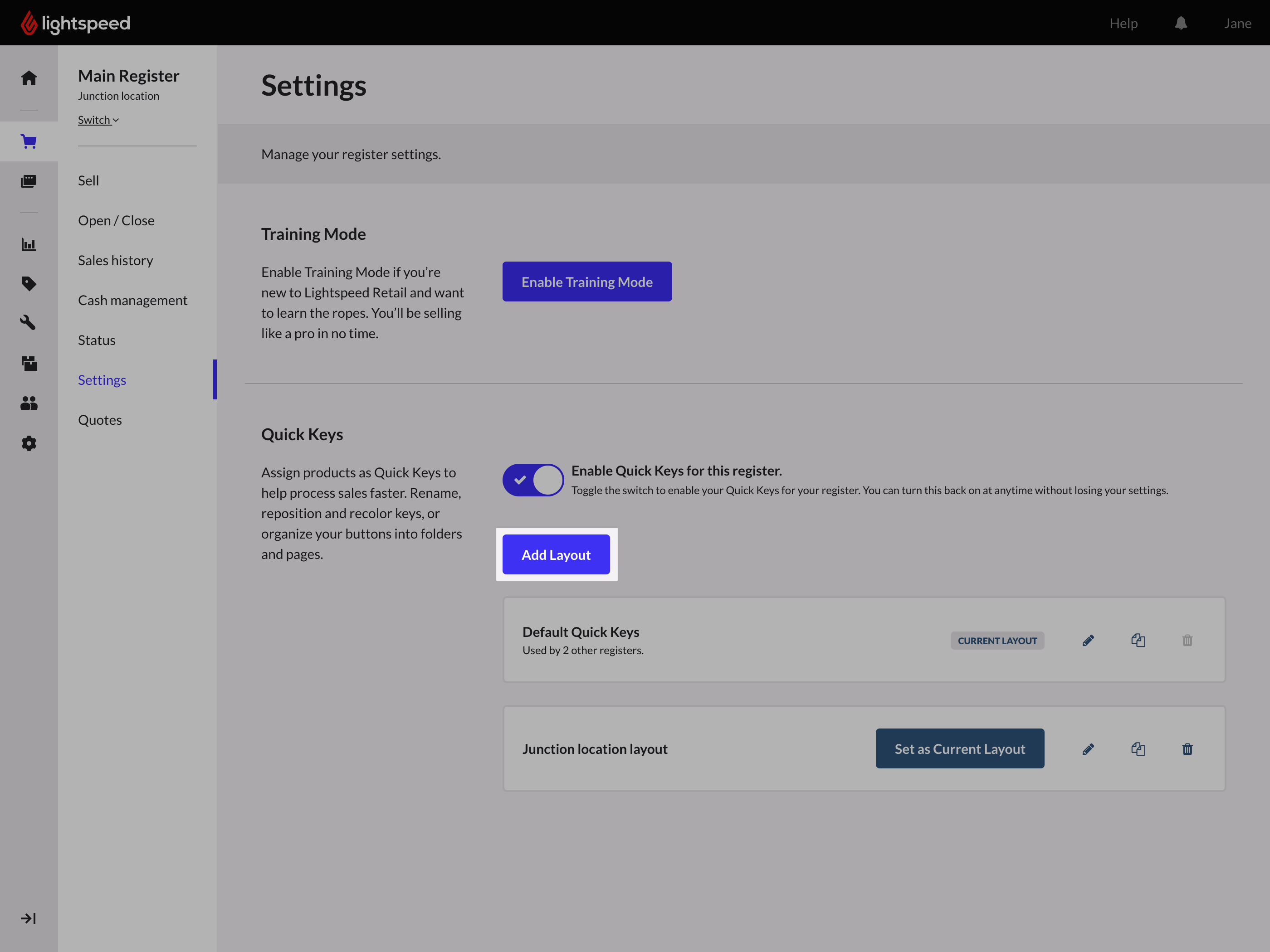
Task: Open the reporting bar chart icon
Action: point(29,244)
